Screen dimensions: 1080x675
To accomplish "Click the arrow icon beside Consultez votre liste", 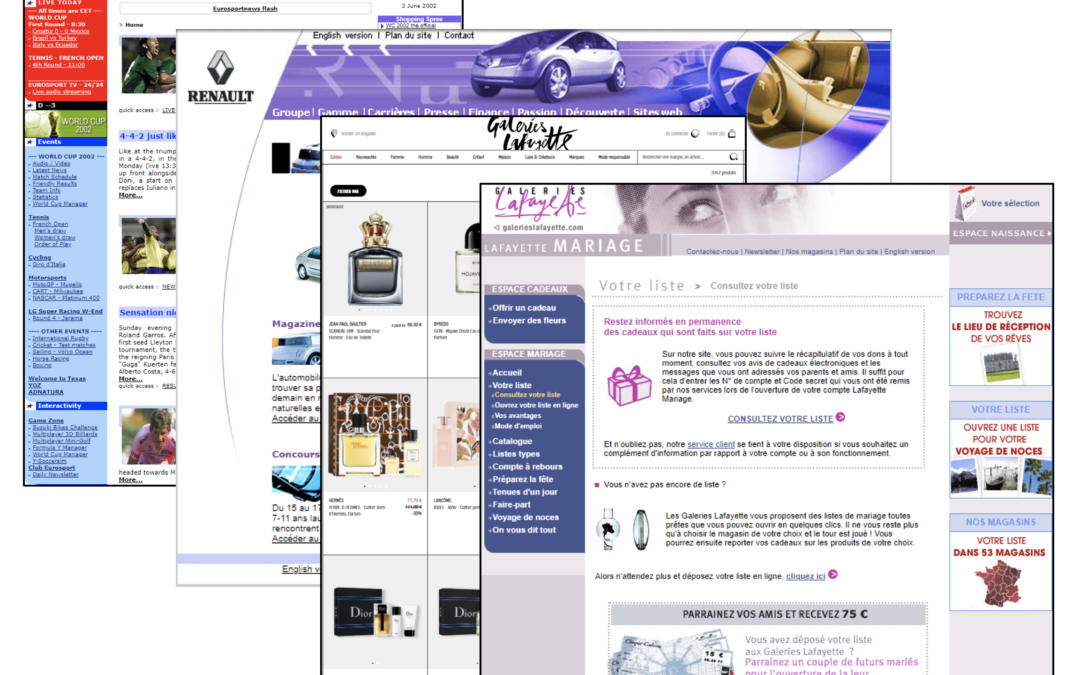I will pyautogui.click(x=840, y=417).
